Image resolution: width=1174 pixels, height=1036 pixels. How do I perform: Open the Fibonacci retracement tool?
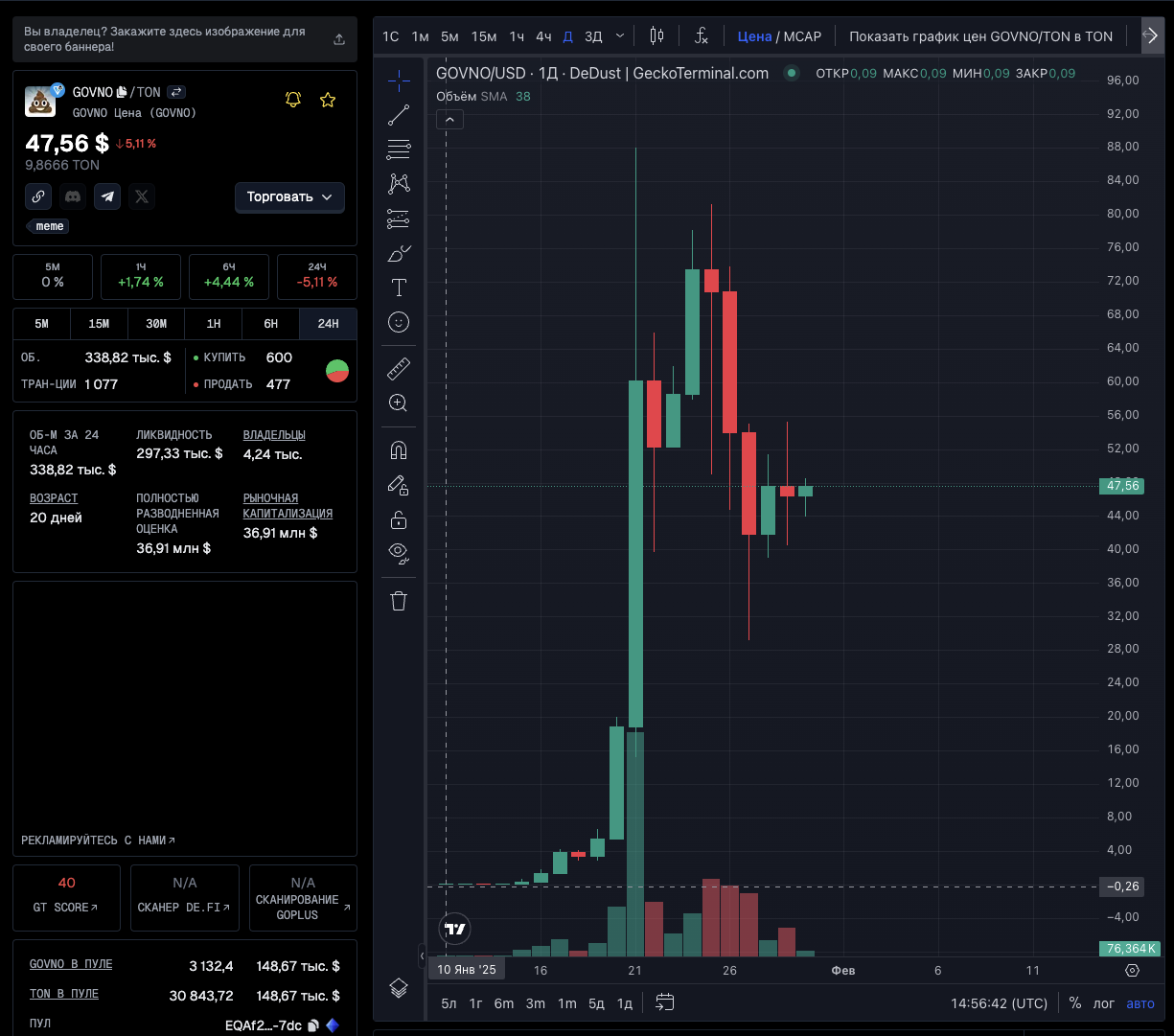tap(399, 150)
